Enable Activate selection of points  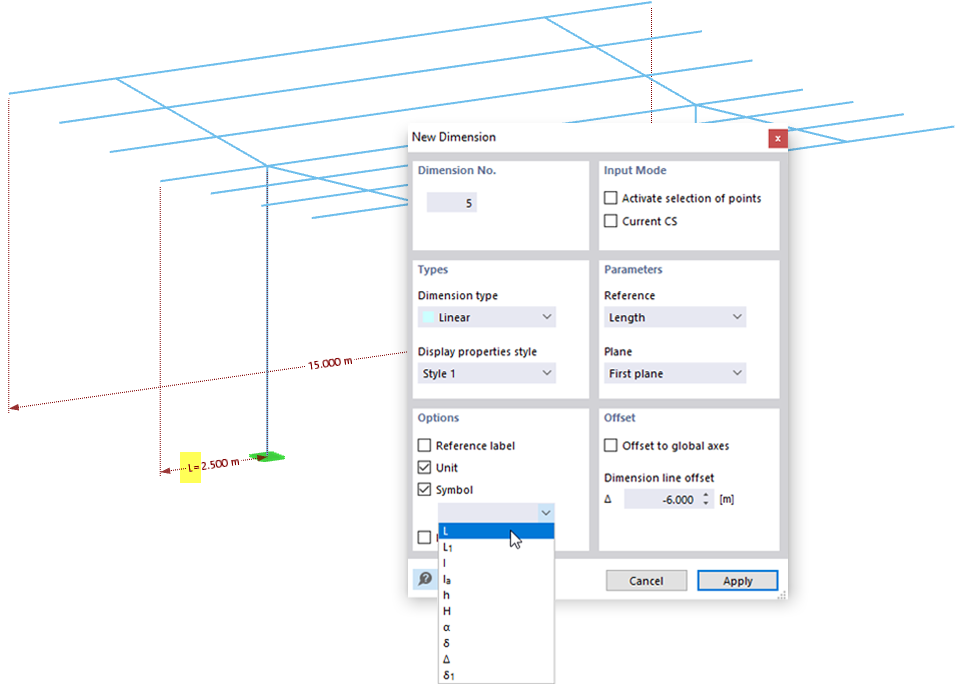(611, 198)
